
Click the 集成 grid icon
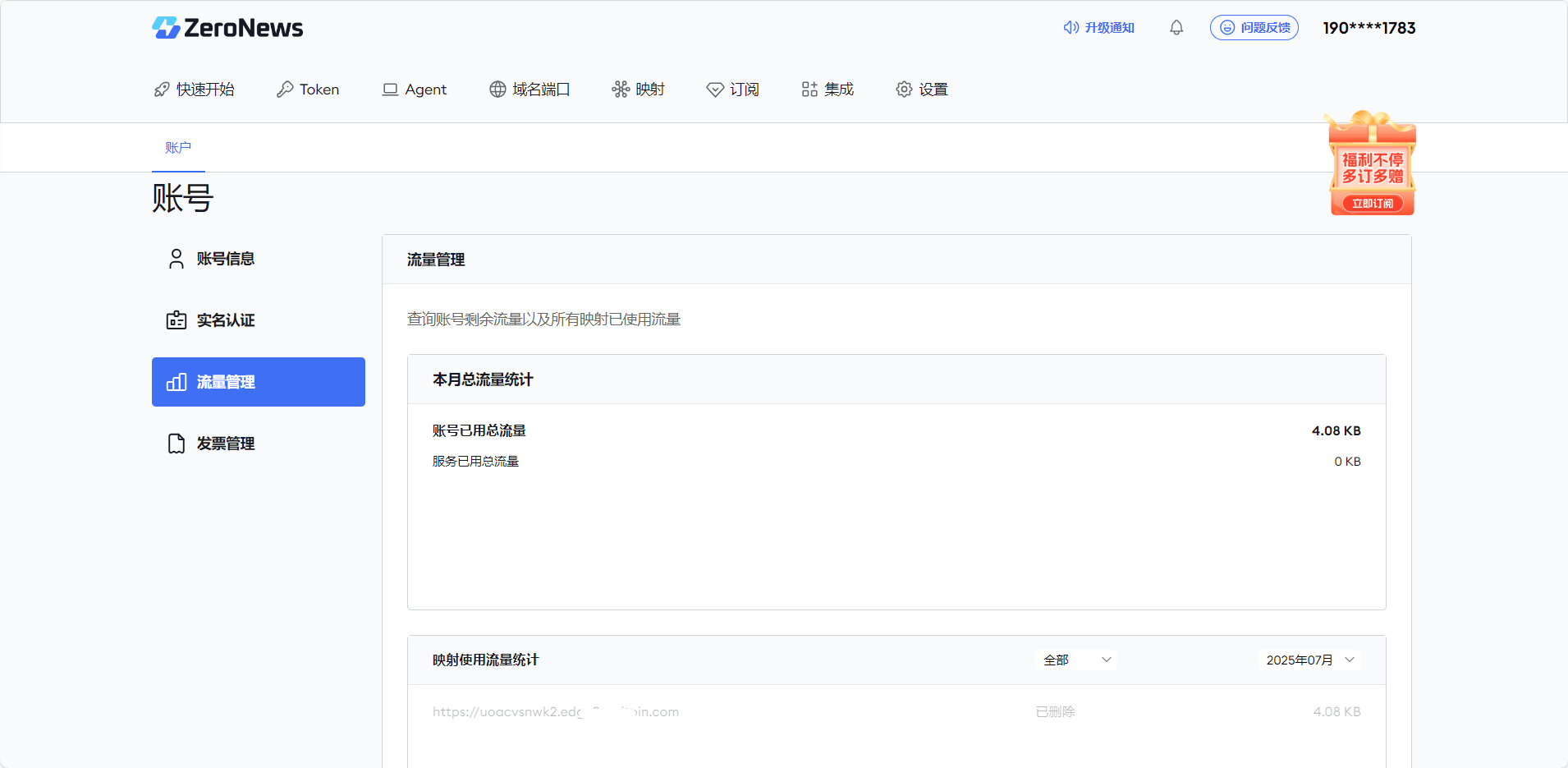click(809, 90)
